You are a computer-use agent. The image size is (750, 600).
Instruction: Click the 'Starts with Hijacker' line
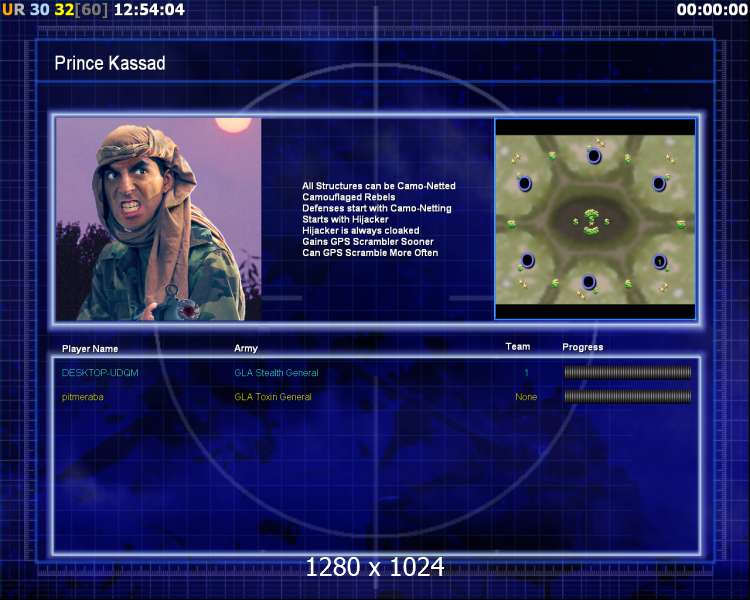[345, 219]
